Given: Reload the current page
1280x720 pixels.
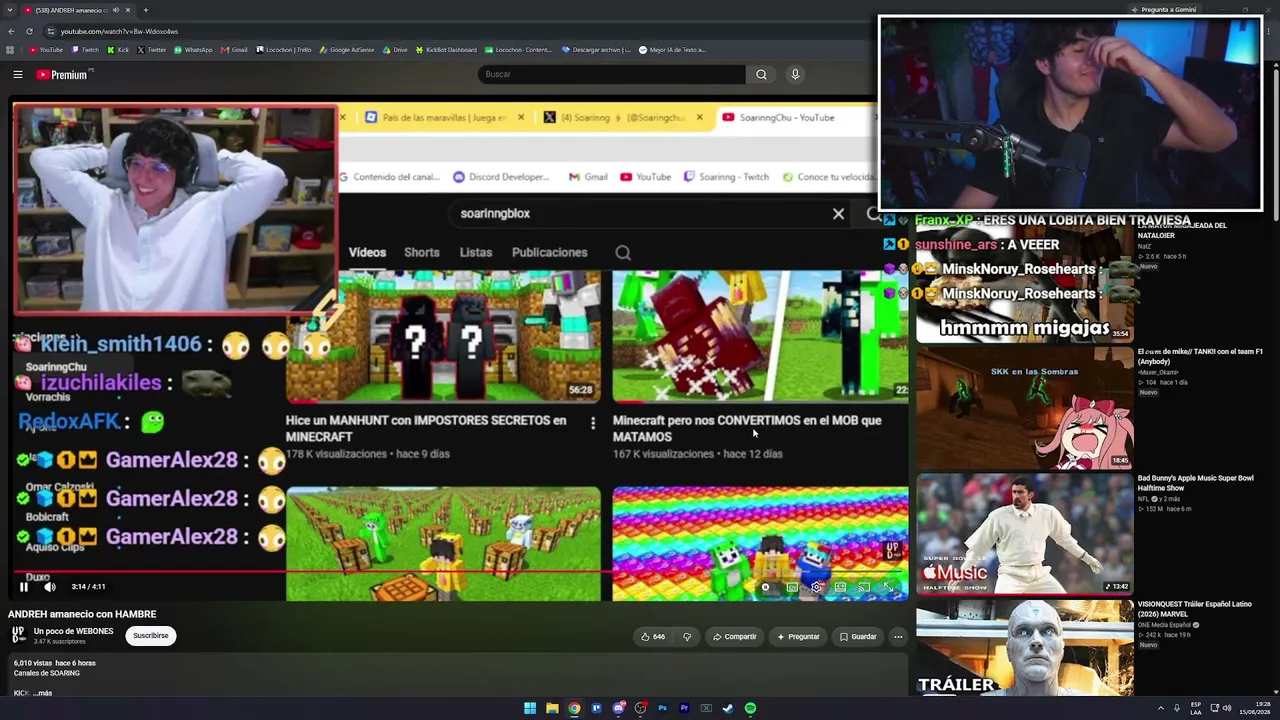Looking at the screenshot, I should tap(30, 31).
